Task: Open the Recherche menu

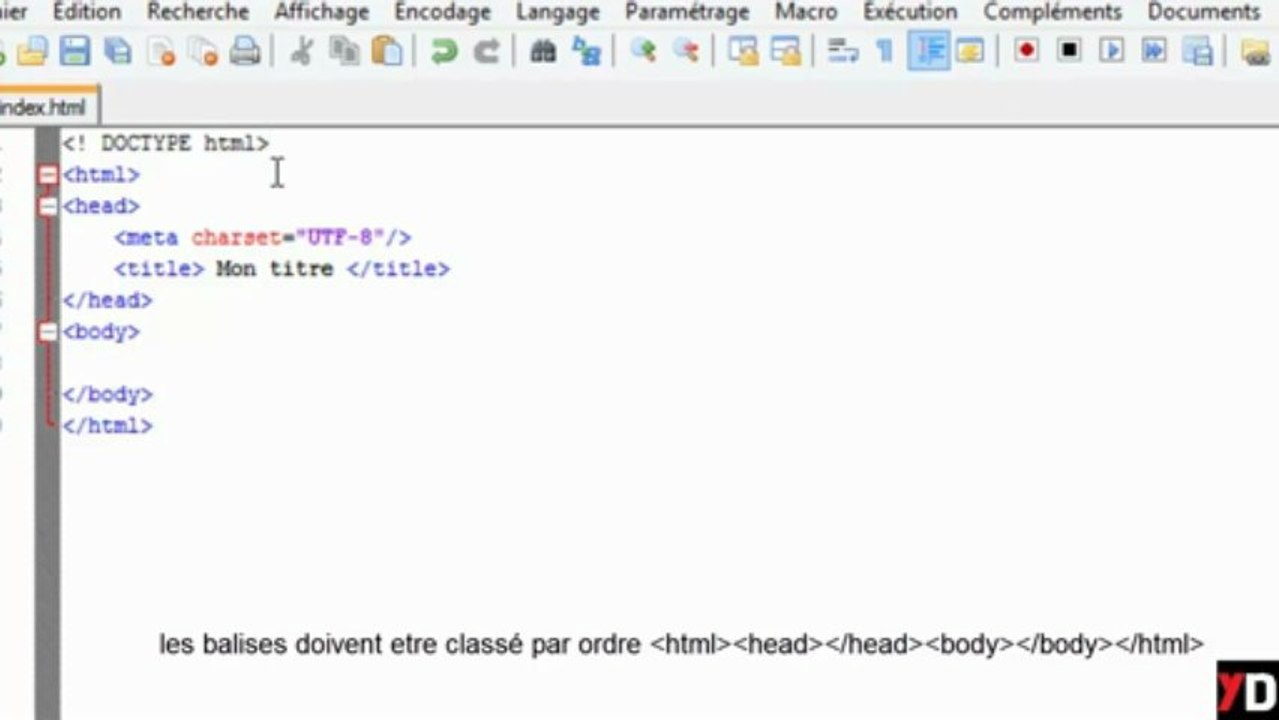Action: coord(197,12)
